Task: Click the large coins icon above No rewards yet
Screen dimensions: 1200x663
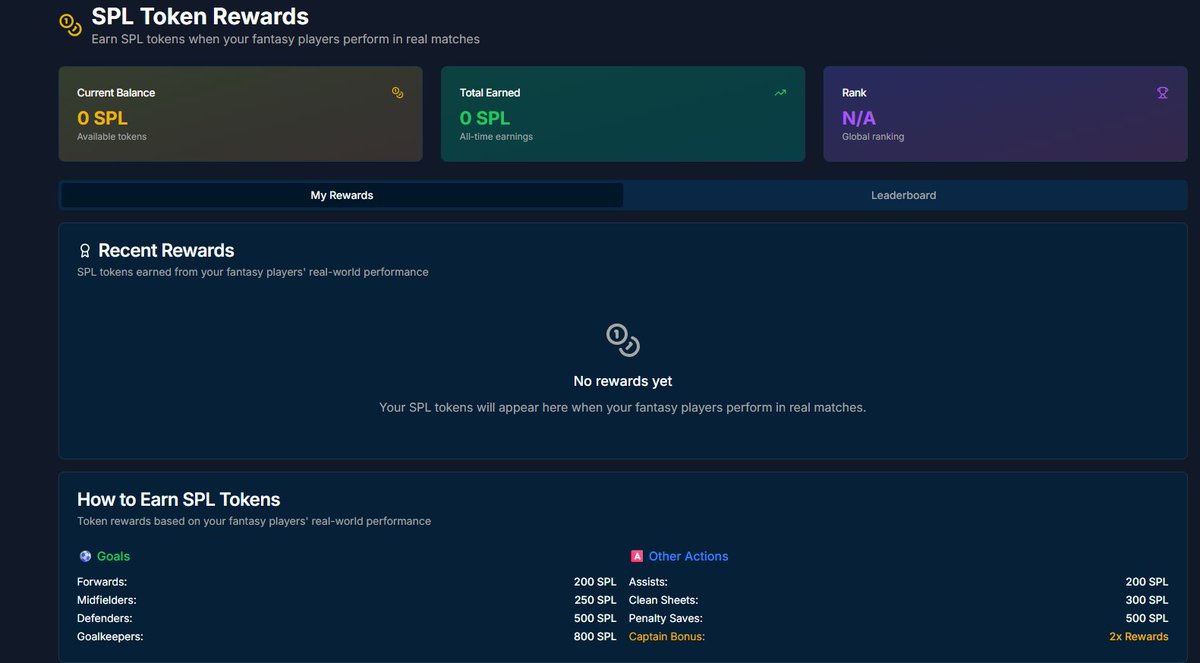Action: coord(623,340)
